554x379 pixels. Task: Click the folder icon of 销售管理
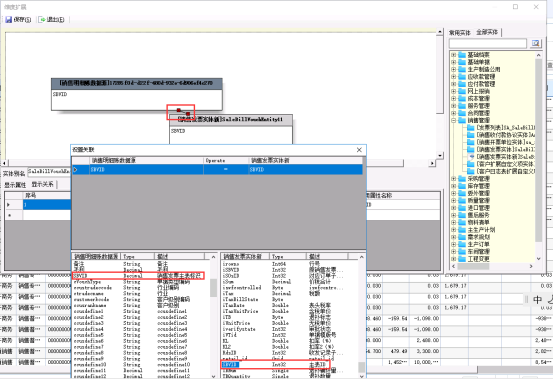click(x=462, y=120)
